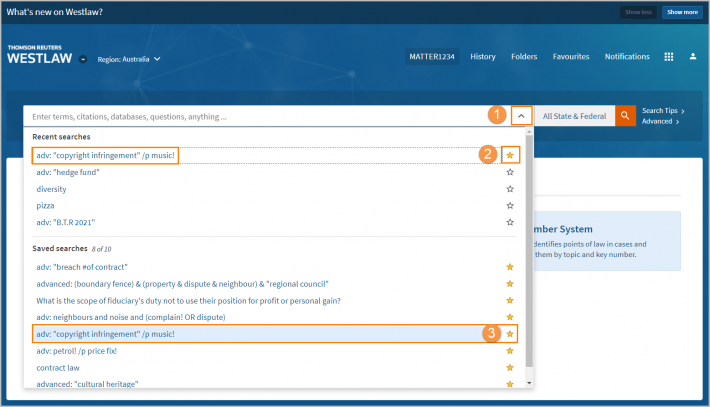This screenshot has width=710, height=407.
Task: Unstar the saved "copyright infringement" /p music! search
Action: [x=510, y=334]
